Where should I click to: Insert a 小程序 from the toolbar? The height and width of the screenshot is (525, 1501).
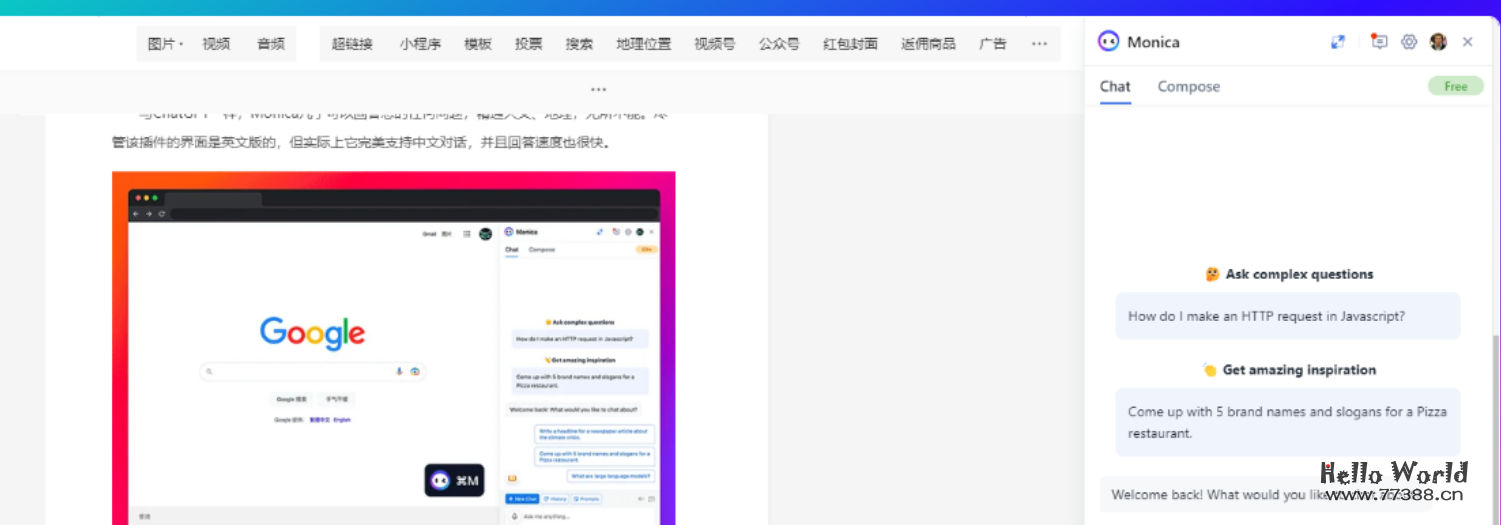coord(420,44)
